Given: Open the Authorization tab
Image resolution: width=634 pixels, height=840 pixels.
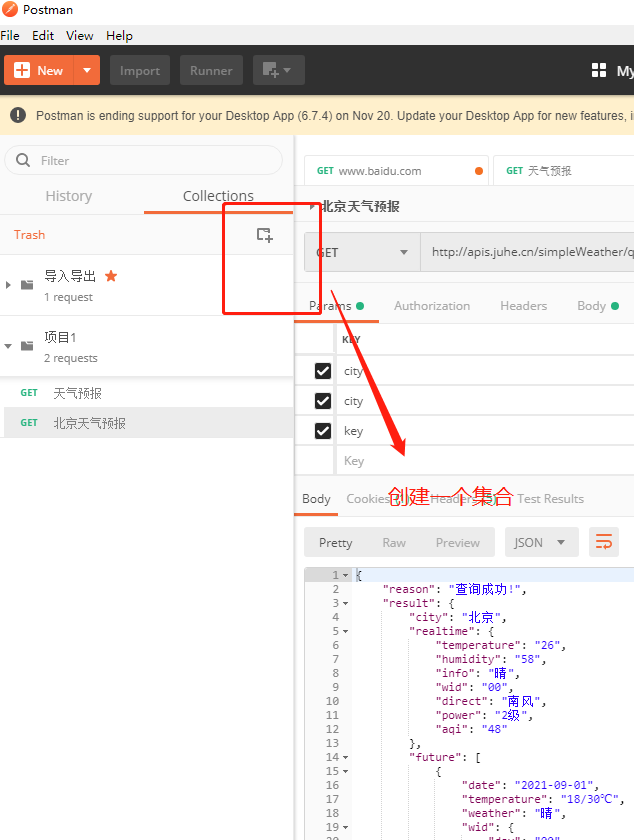Looking at the screenshot, I should pos(432,306).
